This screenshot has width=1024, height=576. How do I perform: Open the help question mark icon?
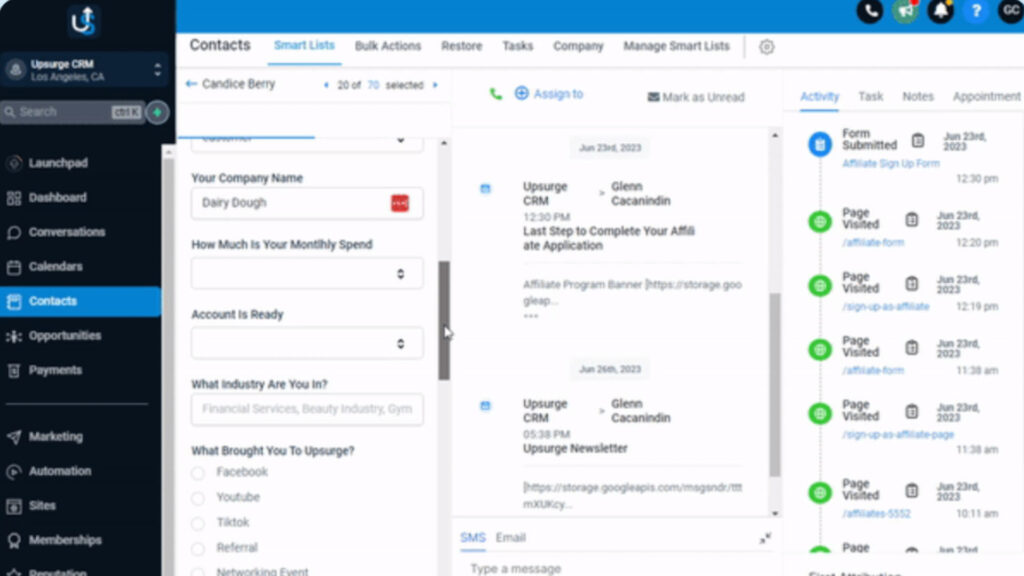[x=976, y=11]
